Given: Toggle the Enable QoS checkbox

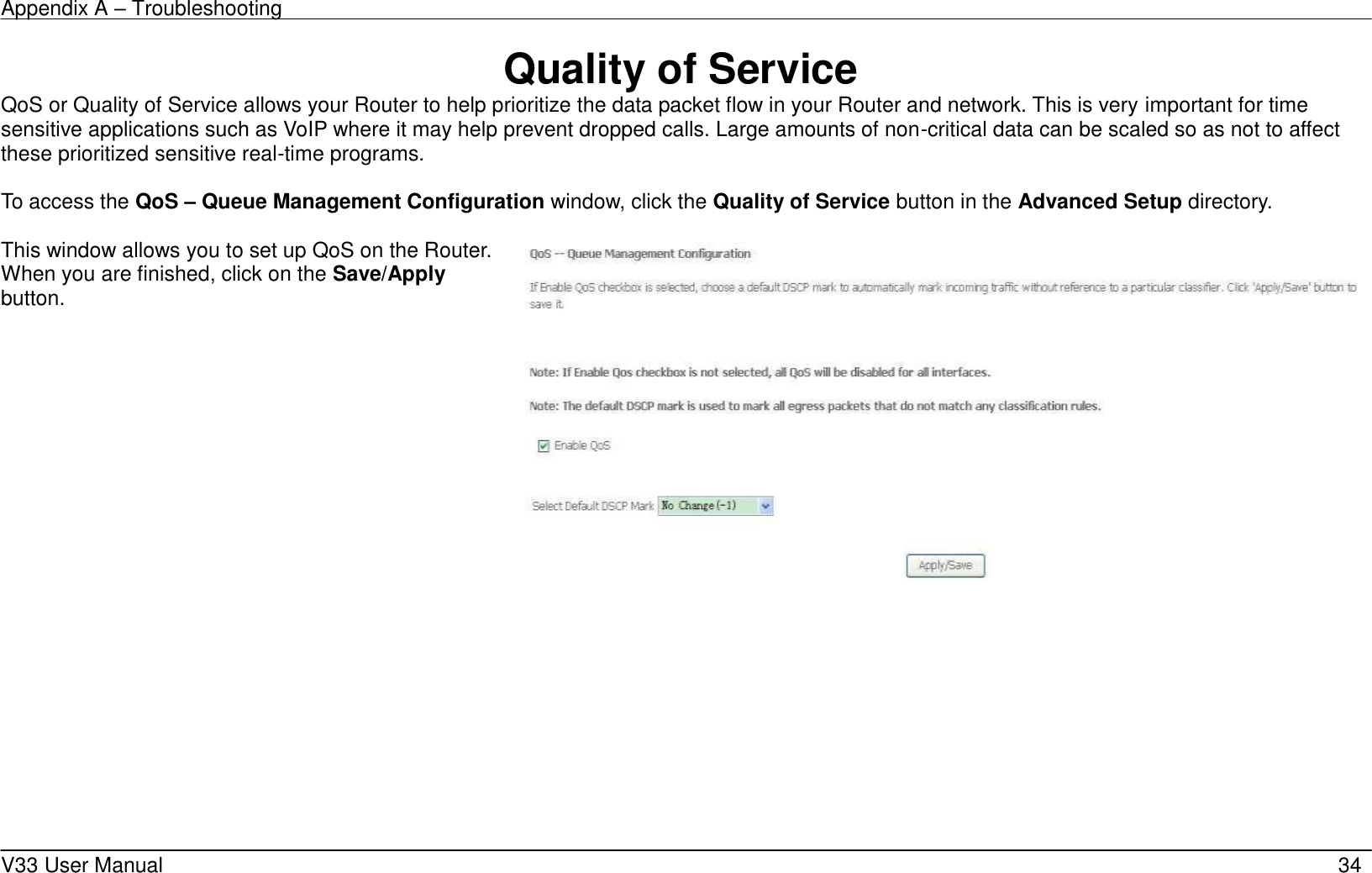Looking at the screenshot, I should tap(543, 446).
